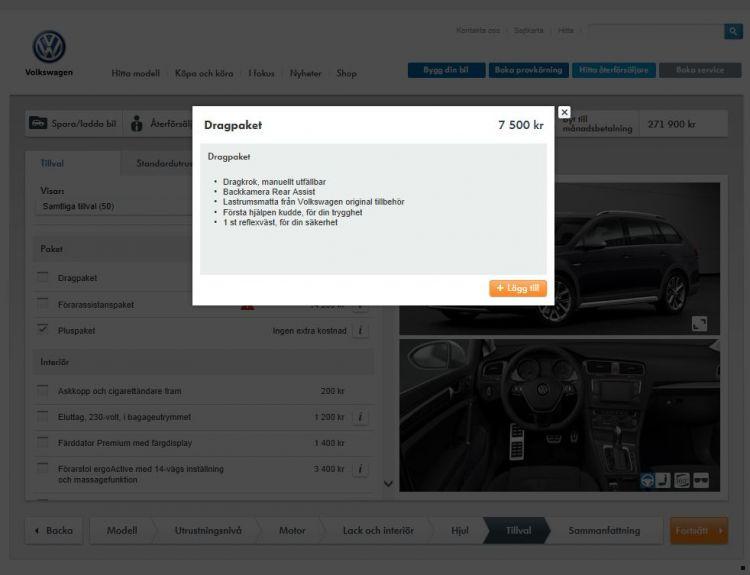The width and height of the screenshot is (750, 575).
Task: Select seat interior view icon
Action: pos(664,480)
